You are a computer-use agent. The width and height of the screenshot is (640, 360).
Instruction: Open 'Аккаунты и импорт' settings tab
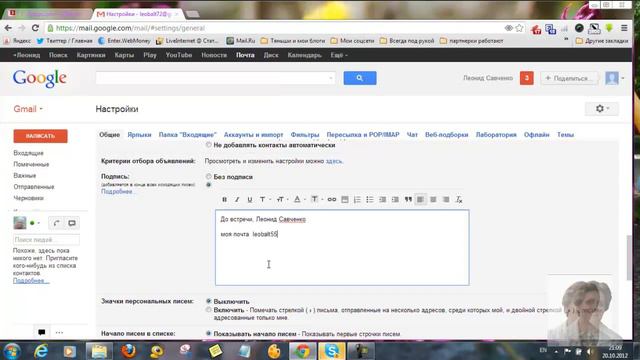pyautogui.click(x=253, y=135)
